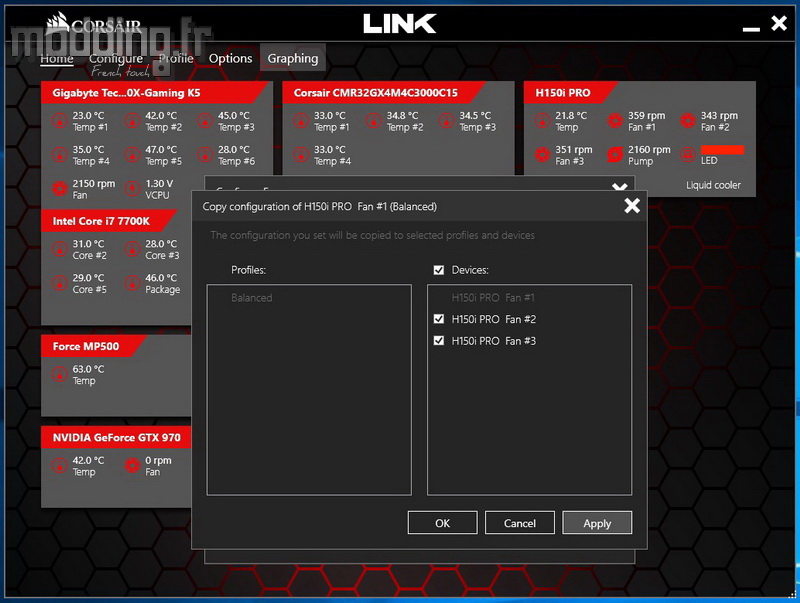Toggle the Devices select-all checkbox

click(x=439, y=270)
